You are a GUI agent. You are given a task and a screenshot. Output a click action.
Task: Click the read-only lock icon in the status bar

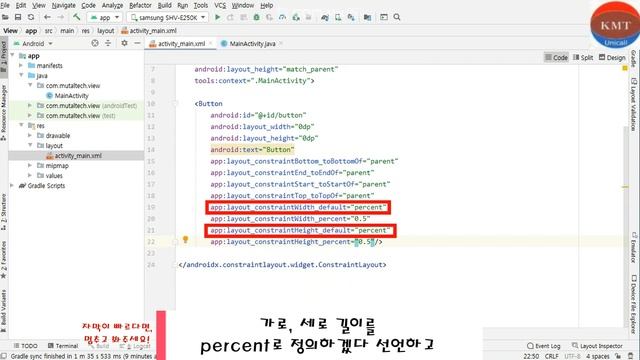click(618, 356)
